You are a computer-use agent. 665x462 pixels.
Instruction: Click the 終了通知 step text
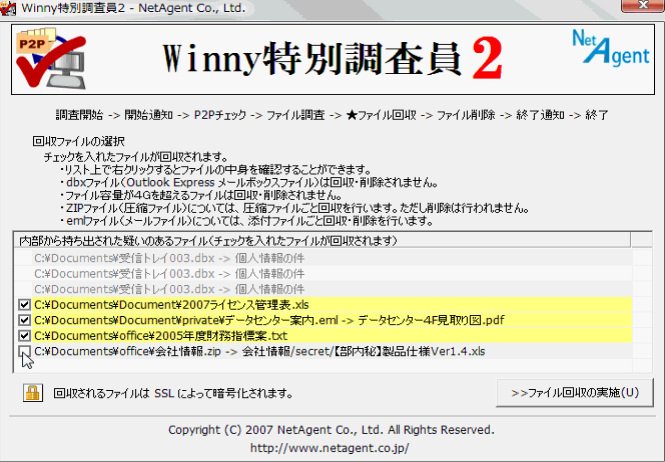tap(540, 115)
